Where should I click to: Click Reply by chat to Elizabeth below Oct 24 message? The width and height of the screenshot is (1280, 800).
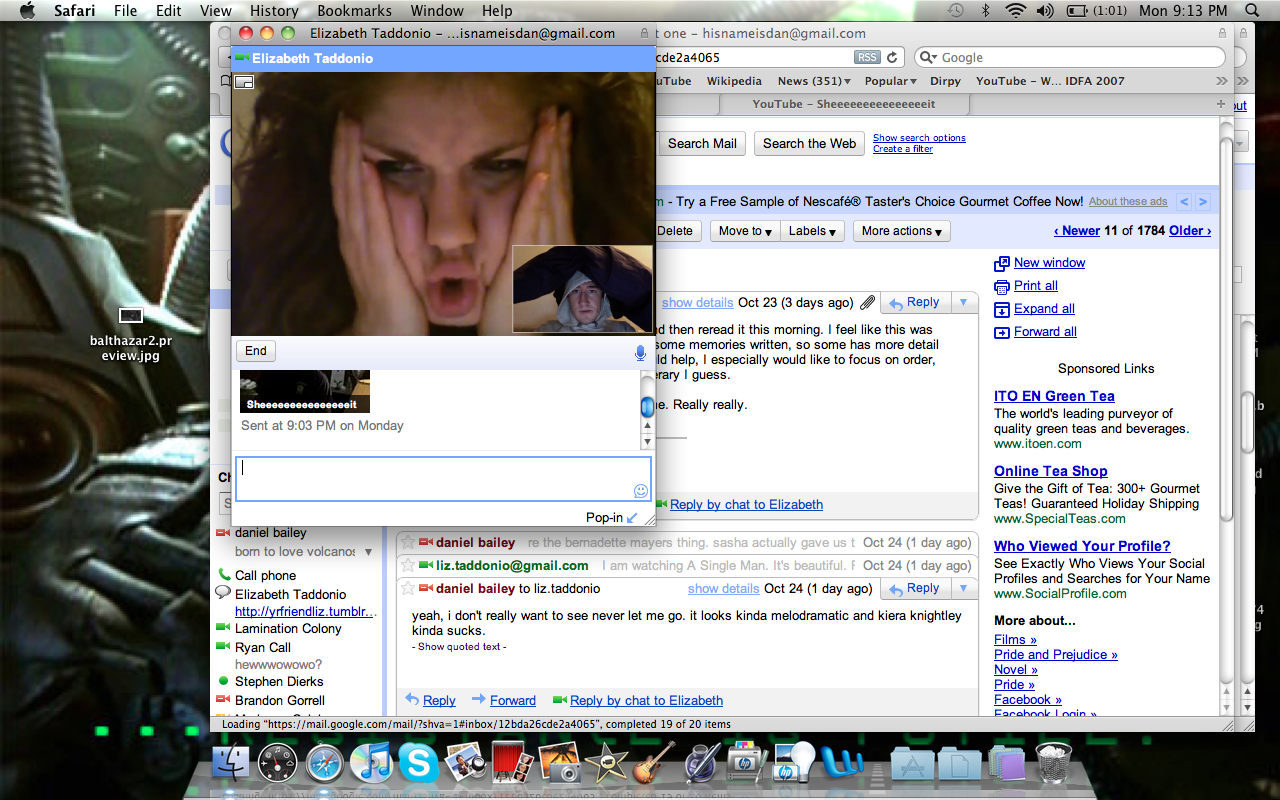pos(646,701)
